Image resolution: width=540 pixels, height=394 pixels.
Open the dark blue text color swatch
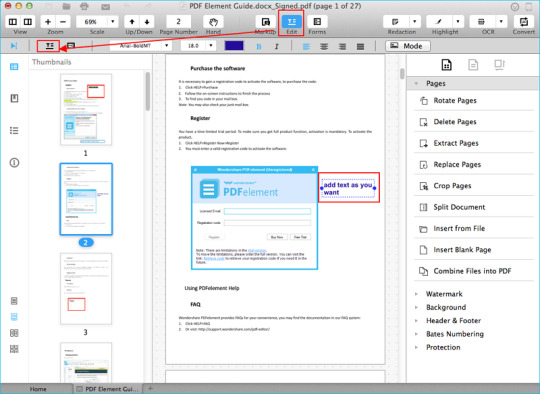[234, 46]
